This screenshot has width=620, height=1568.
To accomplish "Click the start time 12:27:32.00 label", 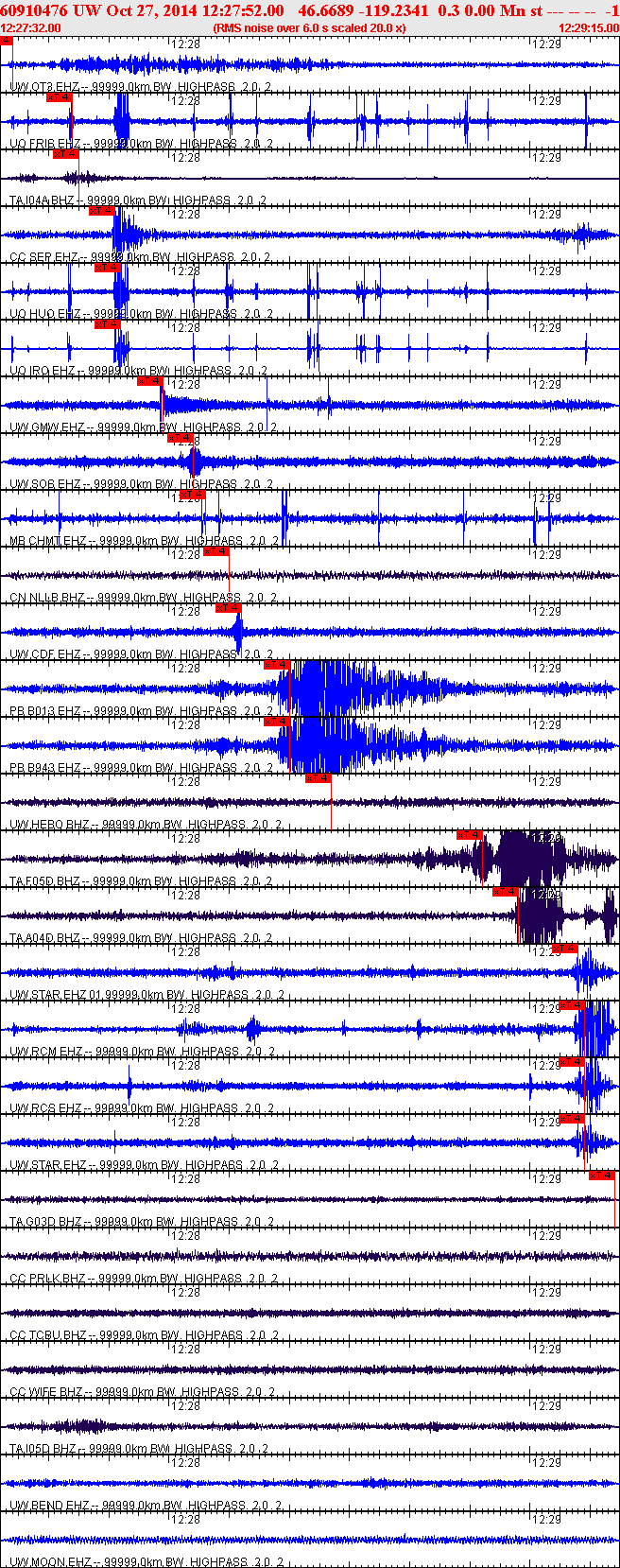I will 30,27.
